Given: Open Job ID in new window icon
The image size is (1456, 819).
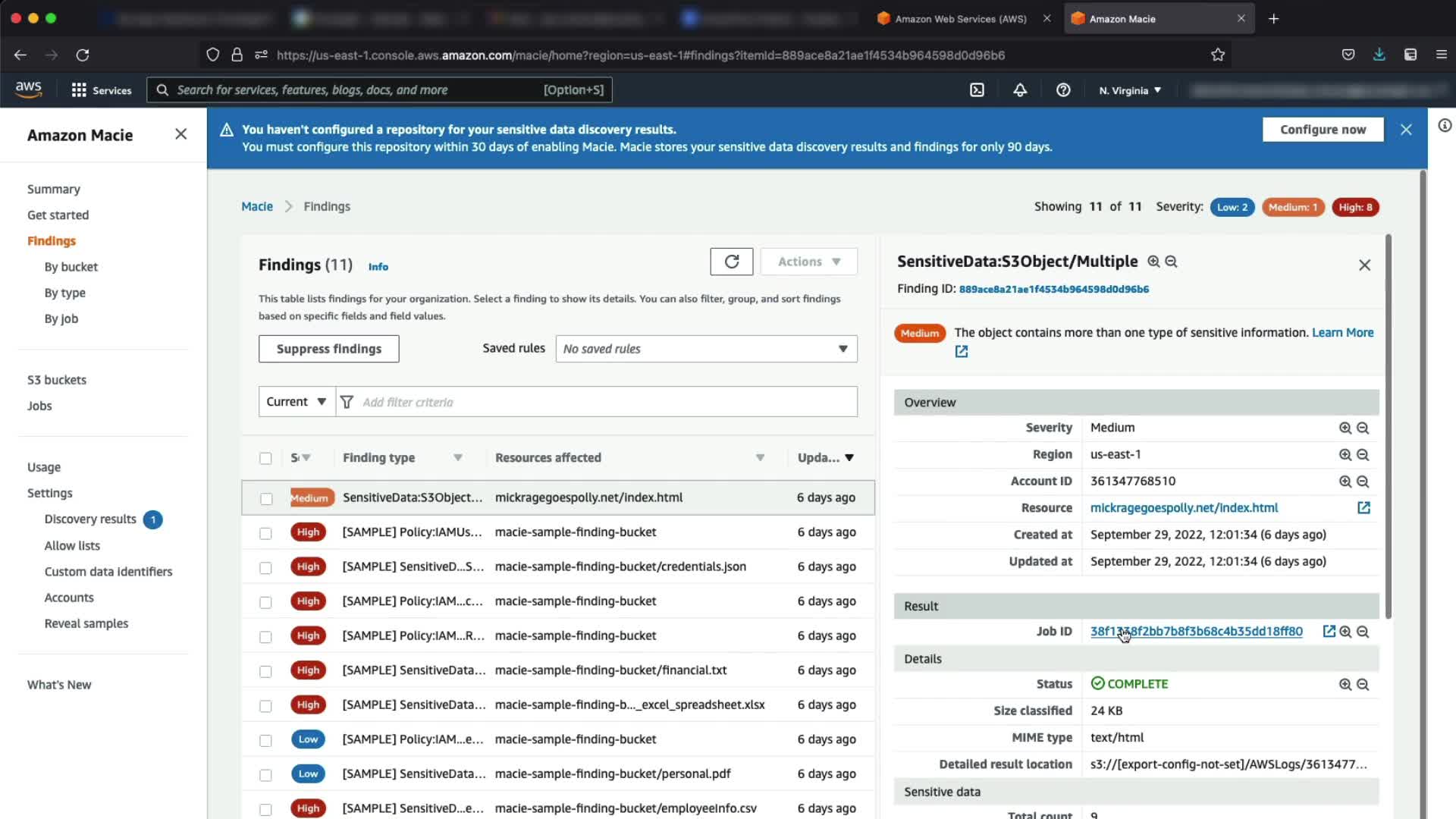Looking at the screenshot, I should [1329, 632].
